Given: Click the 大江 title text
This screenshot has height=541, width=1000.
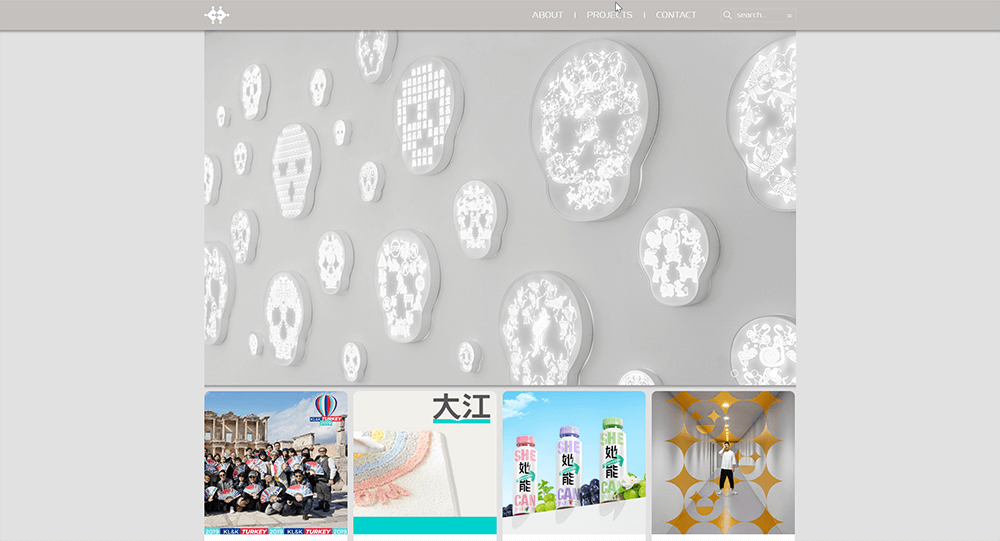Looking at the screenshot, I should tap(461, 407).
